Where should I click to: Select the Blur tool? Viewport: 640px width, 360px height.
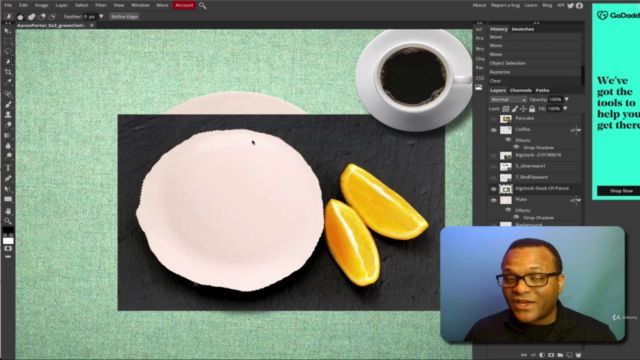pos(8,146)
